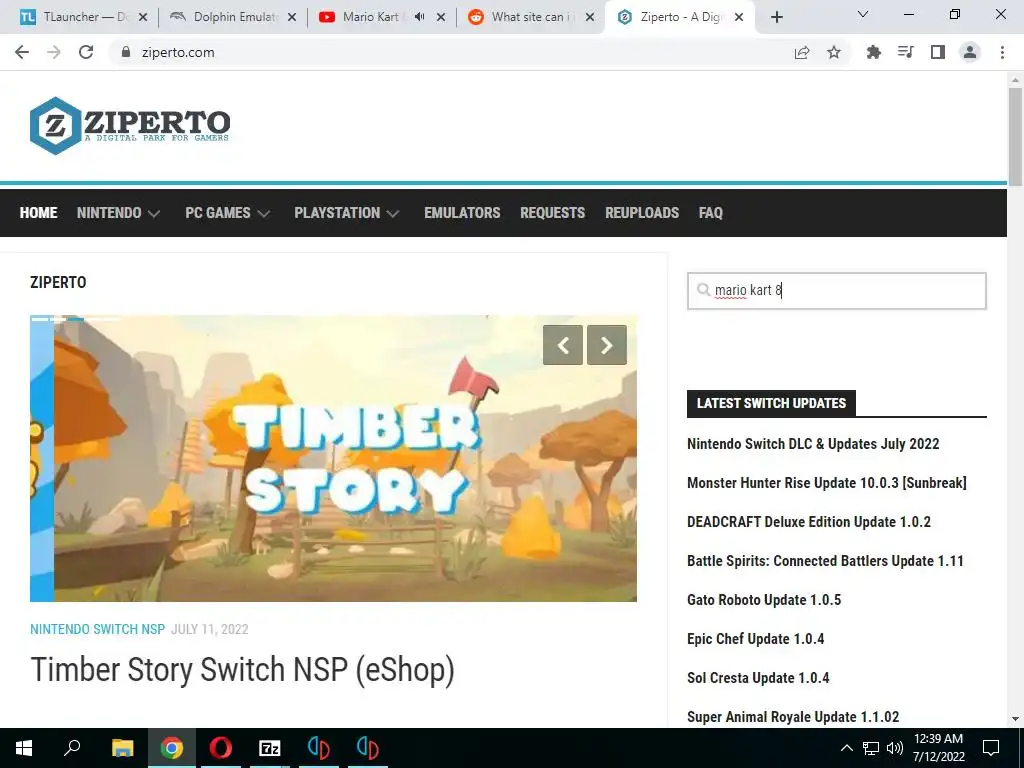
Task: Reload the Ziperto page
Action: pos(86,52)
